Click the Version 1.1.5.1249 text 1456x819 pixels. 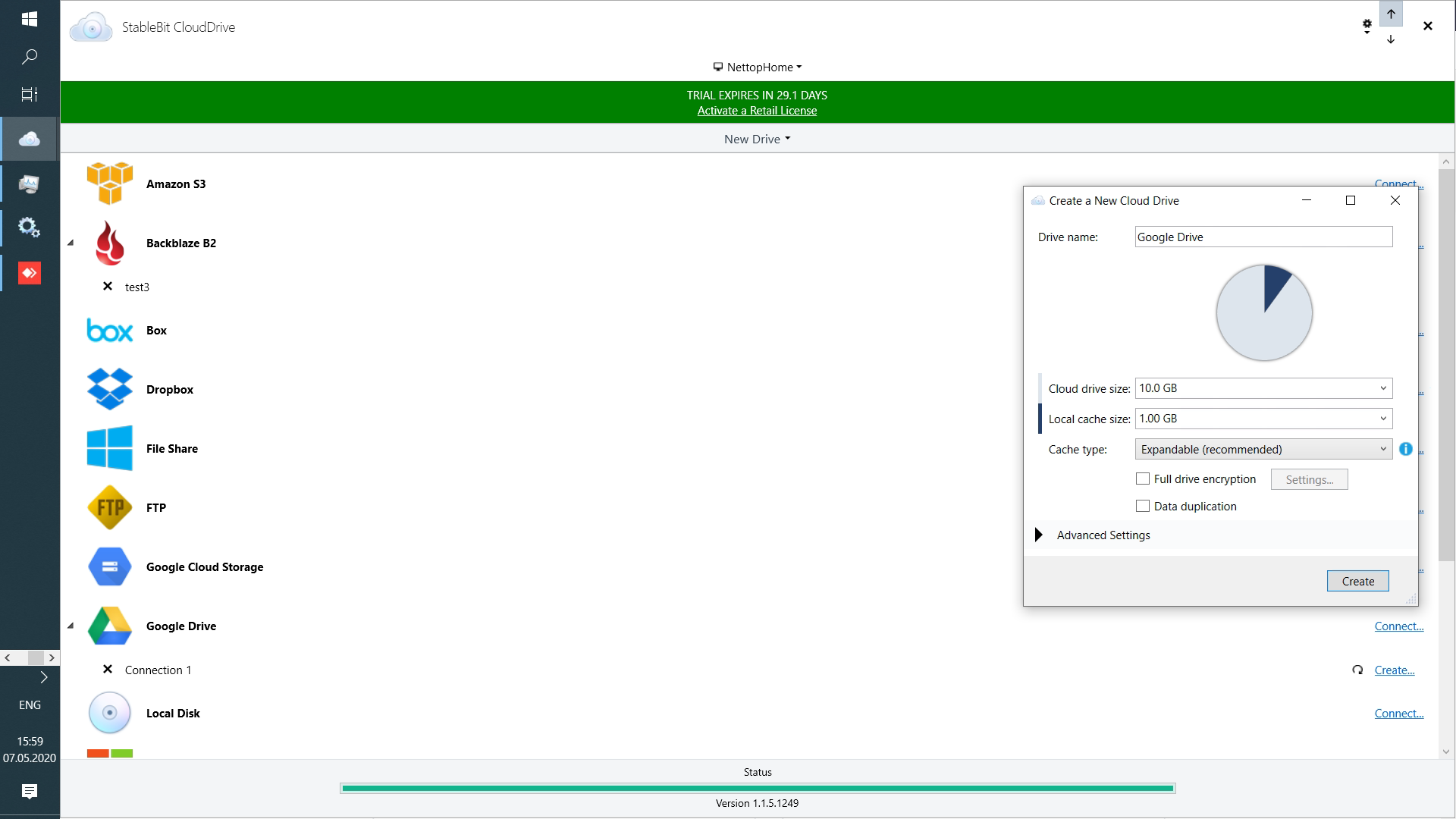(757, 803)
